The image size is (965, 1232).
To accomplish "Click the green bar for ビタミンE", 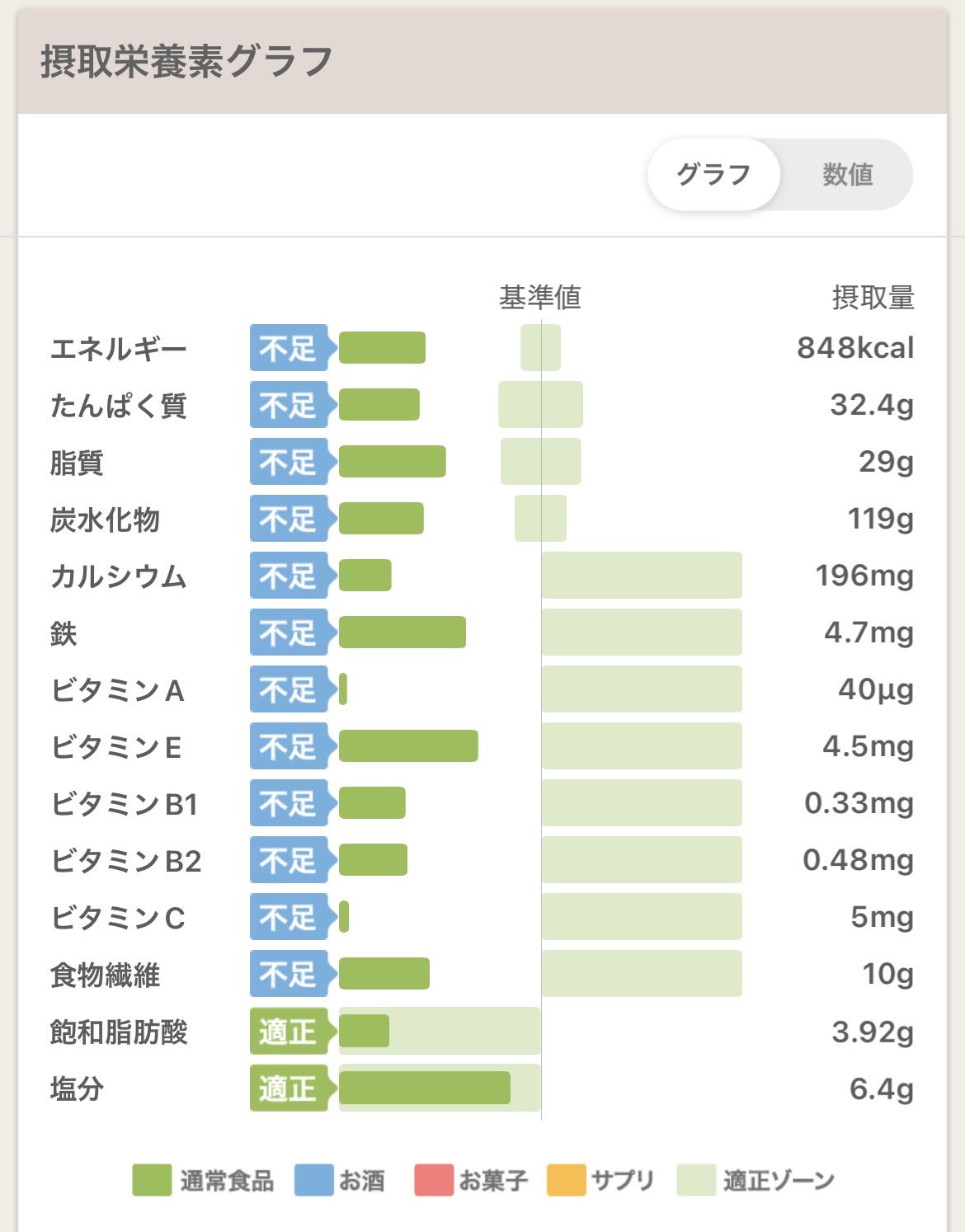I will point(408,746).
